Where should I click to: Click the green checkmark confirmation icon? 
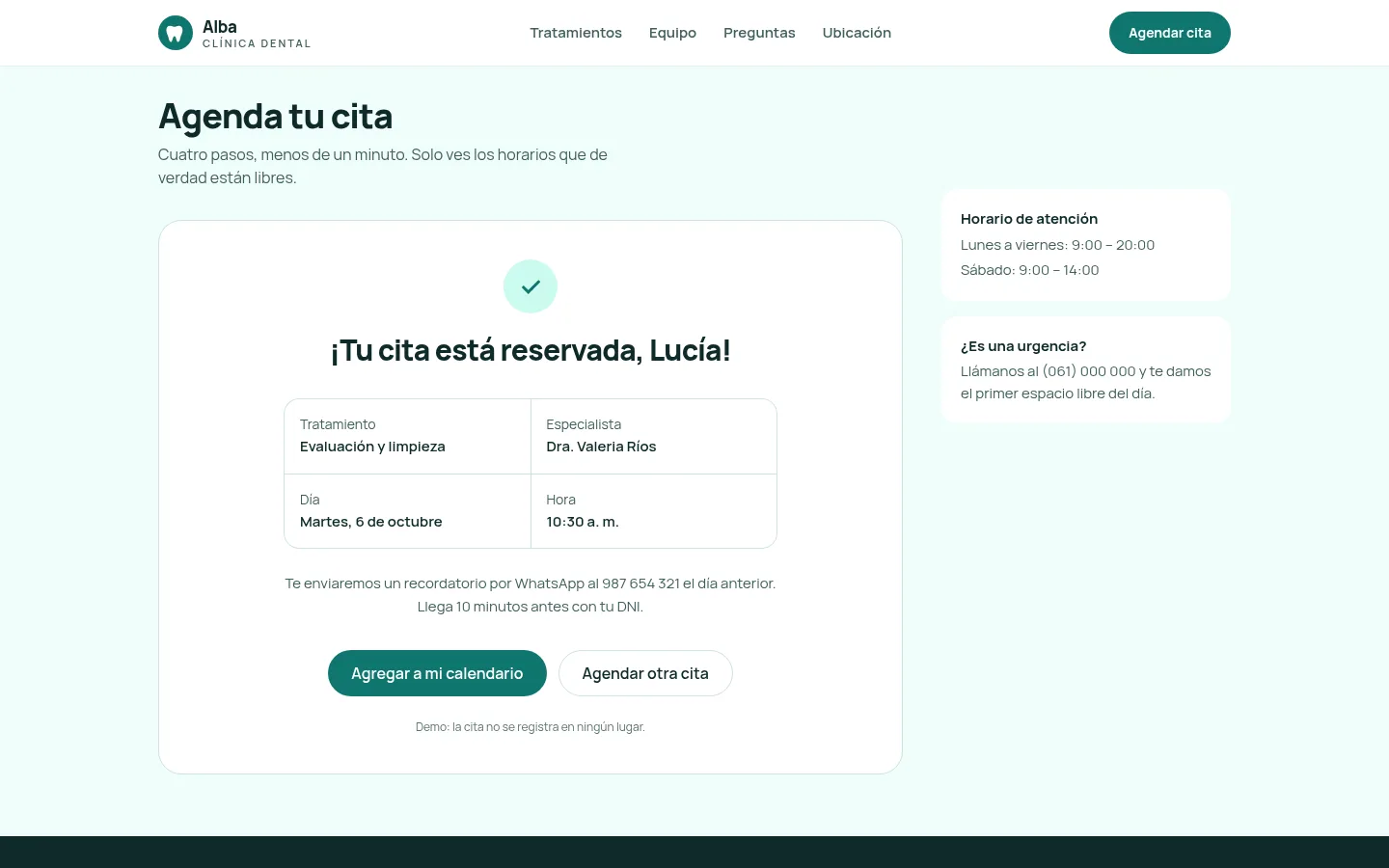[x=531, y=286]
